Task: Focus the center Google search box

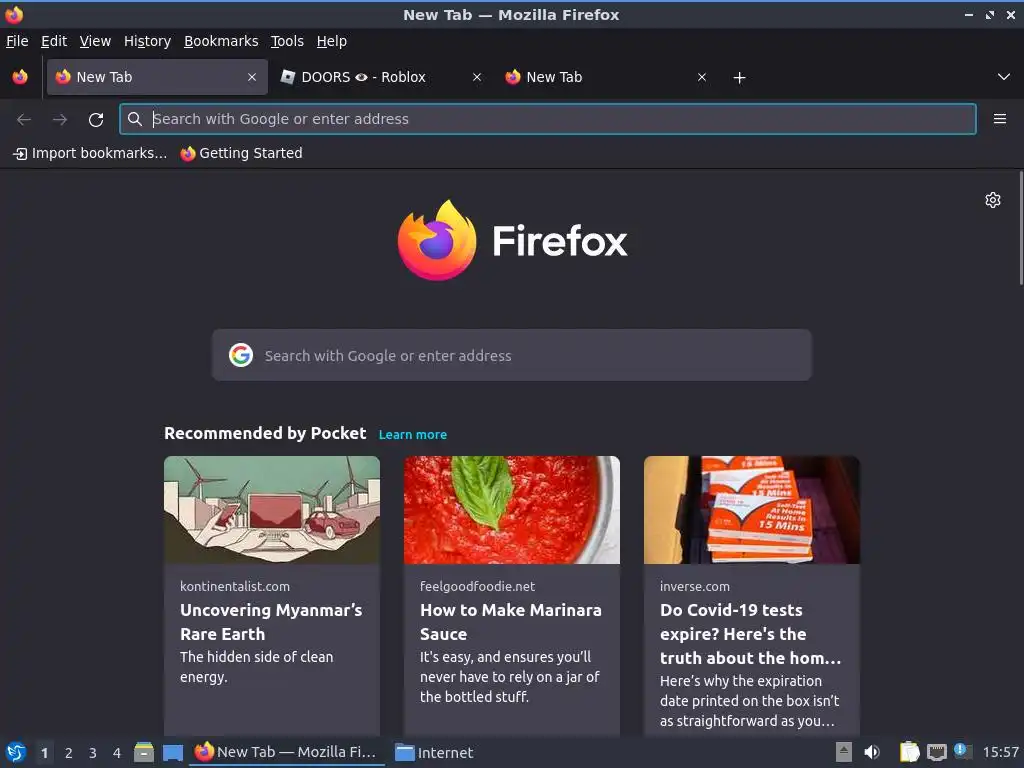Action: [x=511, y=355]
